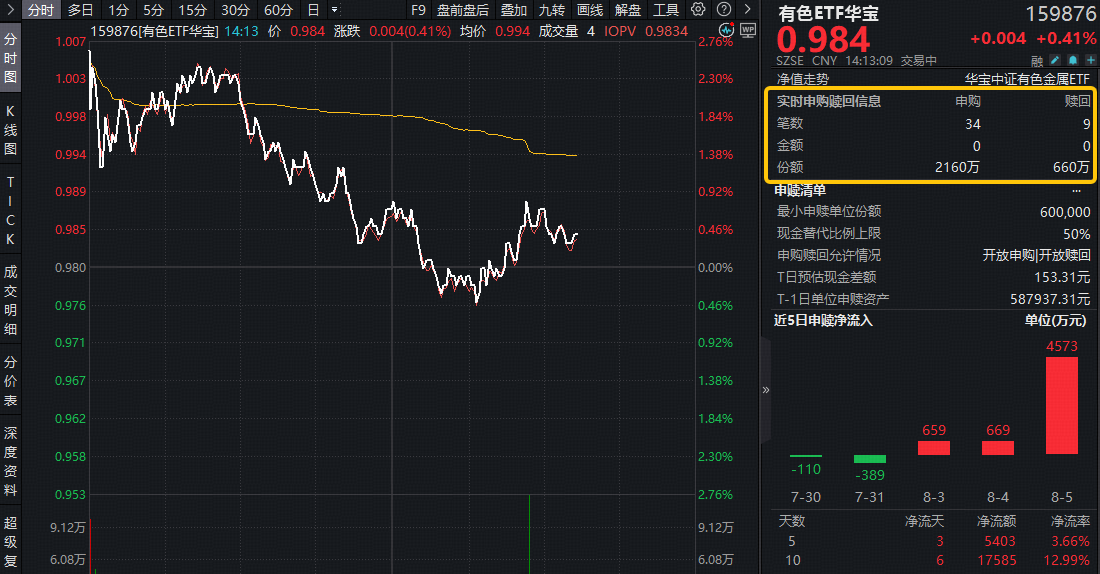Add to watchlist with the plus icon
This screenshot has width=1100, height=574.
[1090, 60]
